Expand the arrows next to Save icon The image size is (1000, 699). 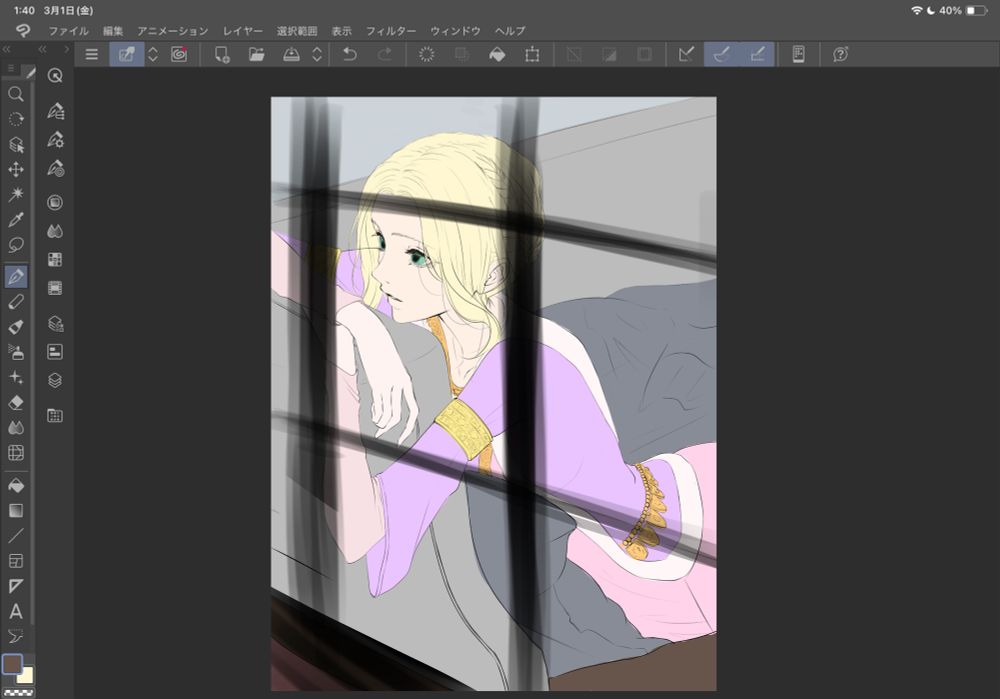(317, 54)
